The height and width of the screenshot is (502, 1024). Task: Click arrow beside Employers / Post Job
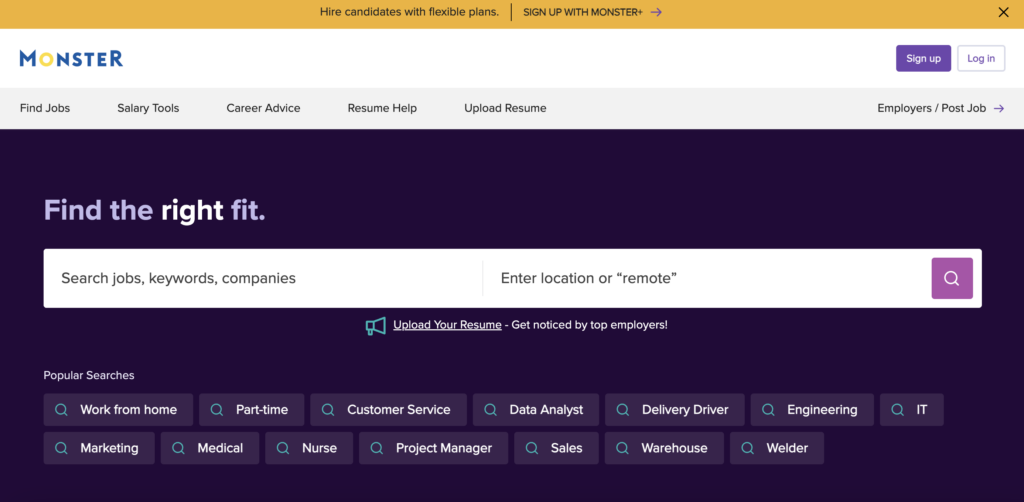click(x=999, y=108)
